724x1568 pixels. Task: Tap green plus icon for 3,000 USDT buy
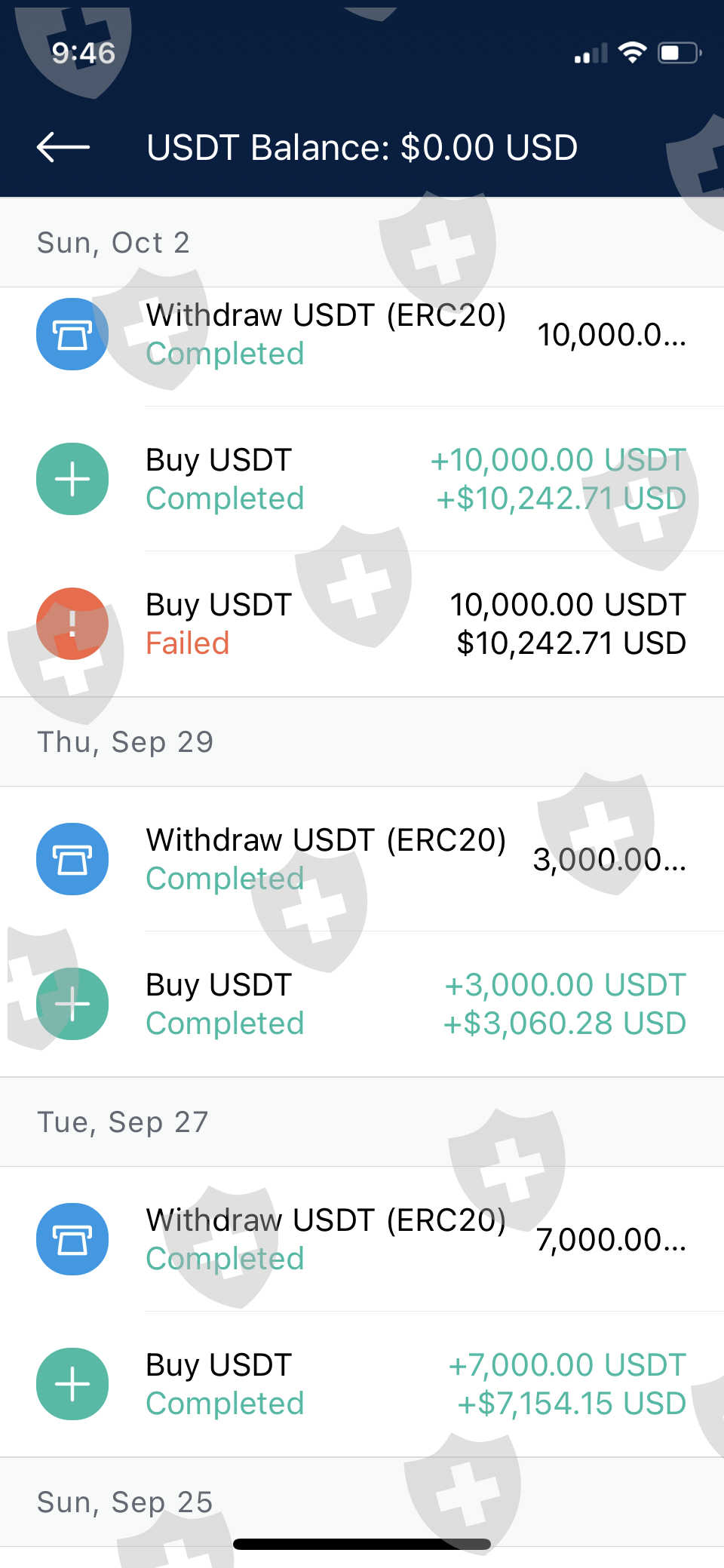point(72,1004)
